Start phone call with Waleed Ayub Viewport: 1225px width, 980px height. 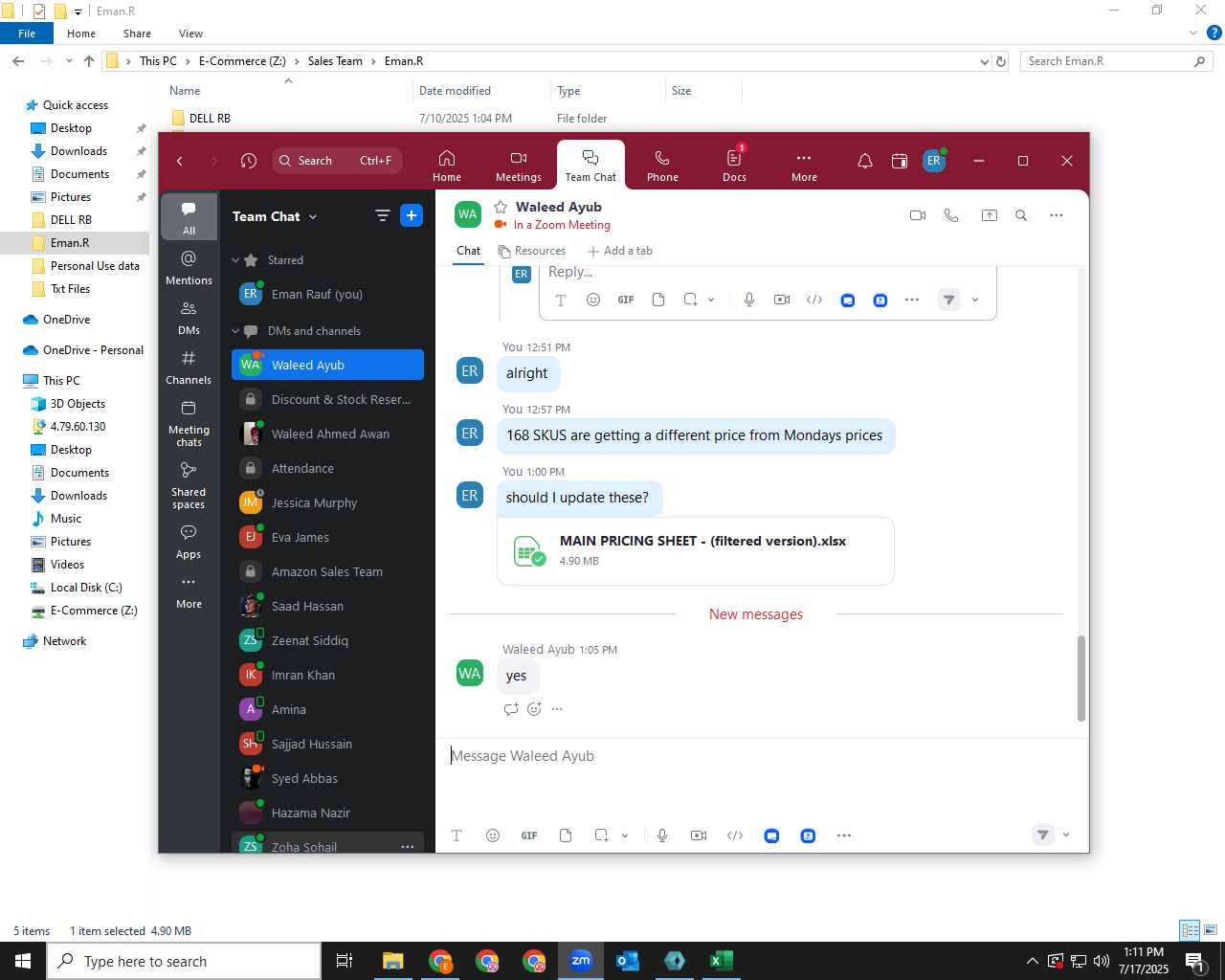click(951, 215)
